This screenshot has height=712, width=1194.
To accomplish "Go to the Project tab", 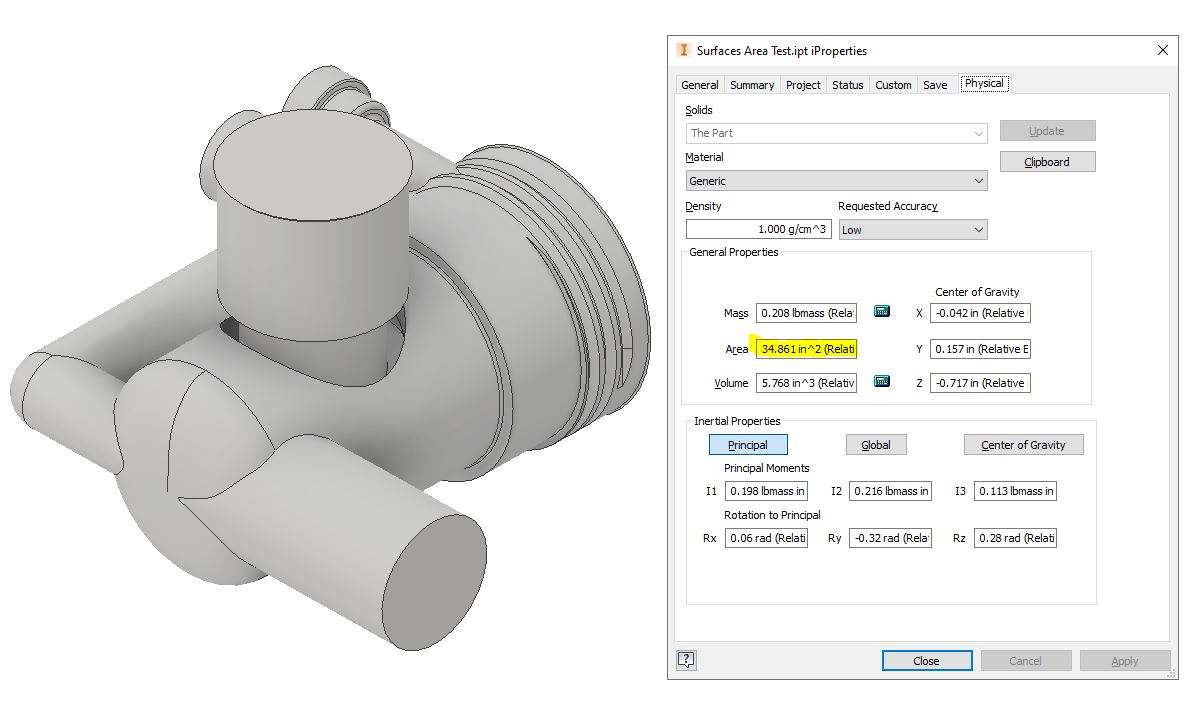I will [x=803, y=85].
